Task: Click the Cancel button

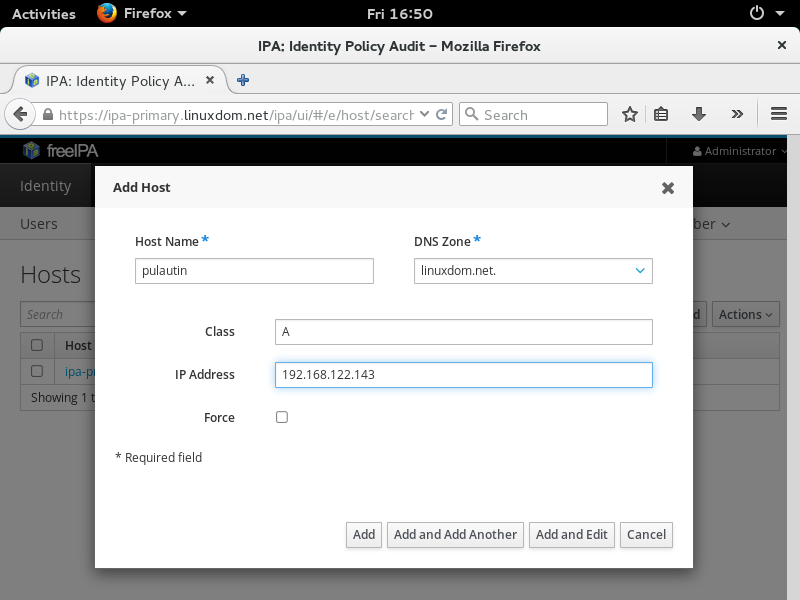Action: [646, 535]
